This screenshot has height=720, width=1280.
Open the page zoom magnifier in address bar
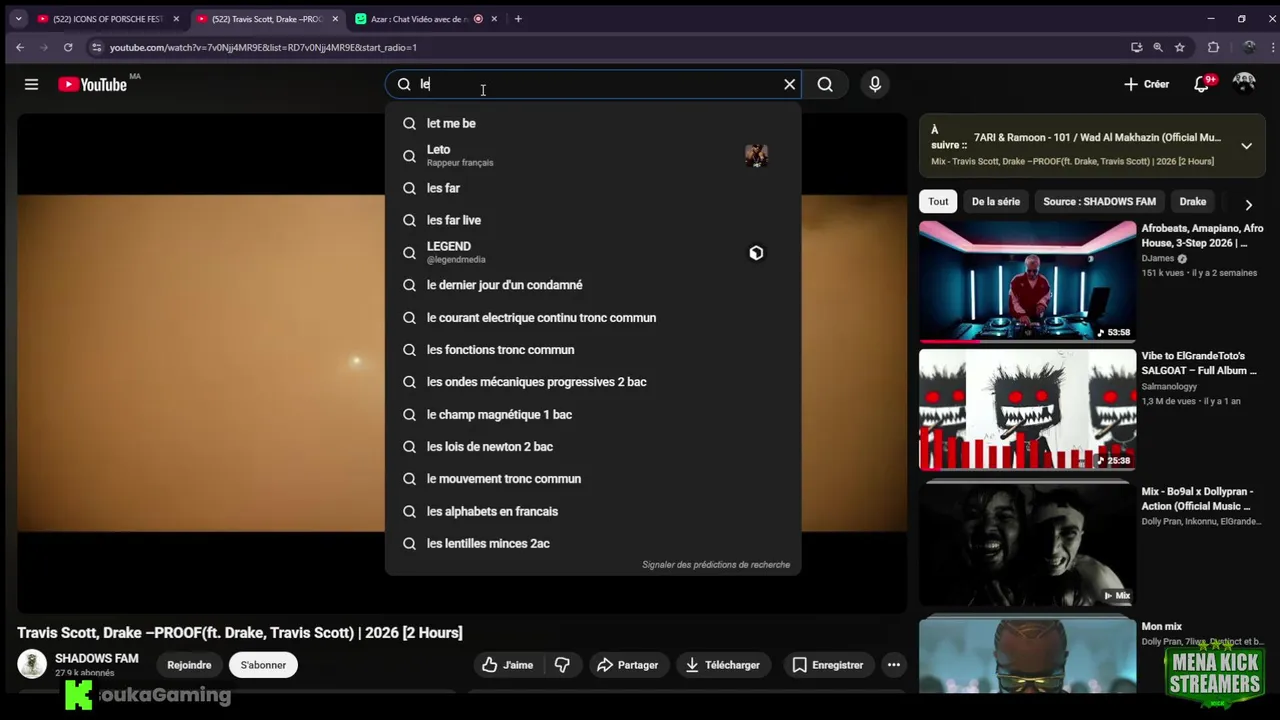click(x=1158, y=47)
